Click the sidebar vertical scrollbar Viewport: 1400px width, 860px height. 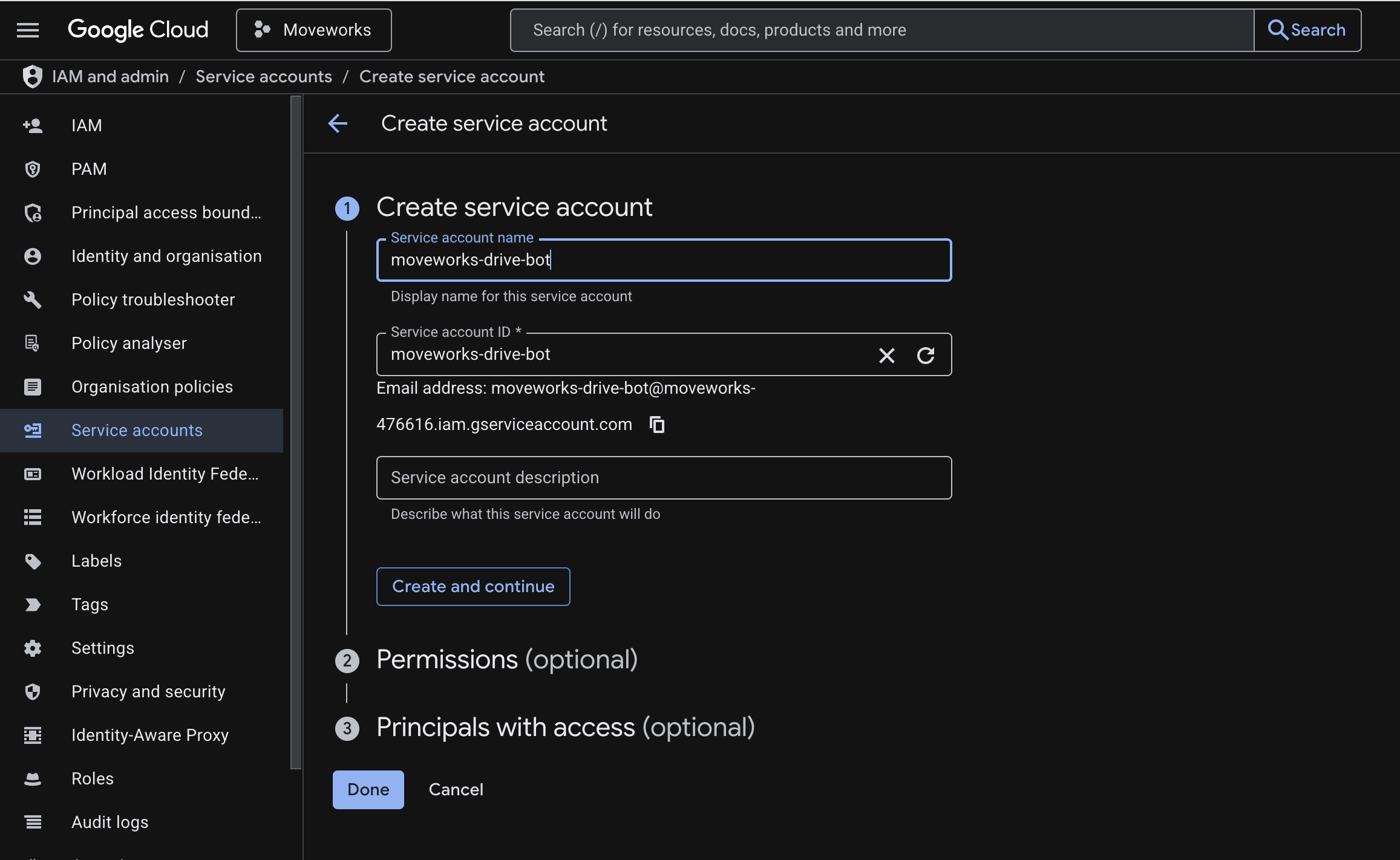[295, 432]
